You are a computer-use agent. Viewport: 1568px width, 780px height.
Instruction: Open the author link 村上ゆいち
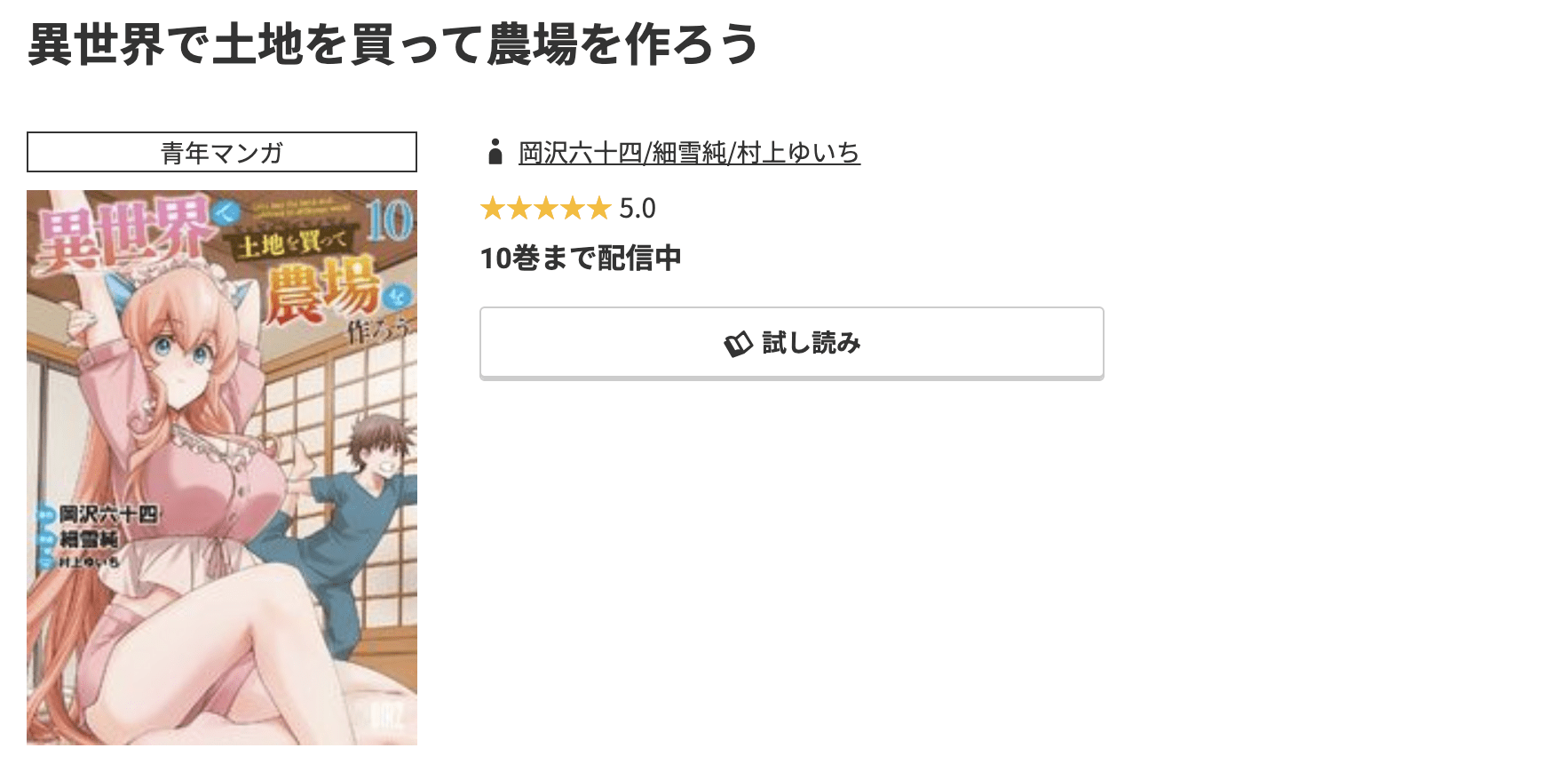pyautogui.click(x=801, y=152)
